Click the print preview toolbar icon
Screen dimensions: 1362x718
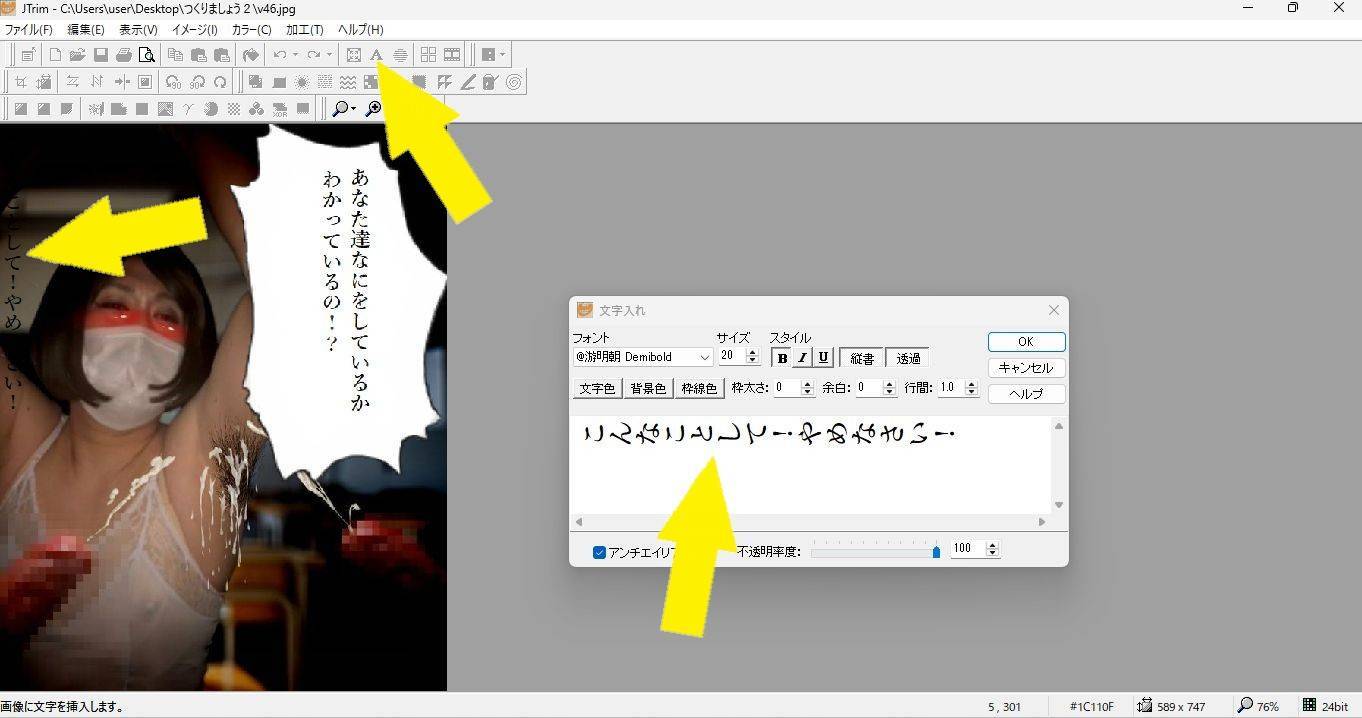tap(147, 55)
